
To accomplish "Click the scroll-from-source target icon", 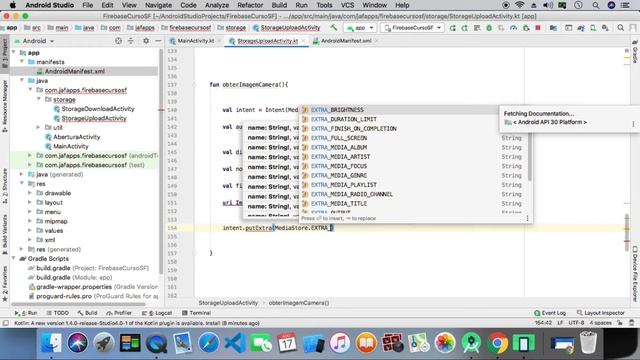I will (x=118, y=41).
